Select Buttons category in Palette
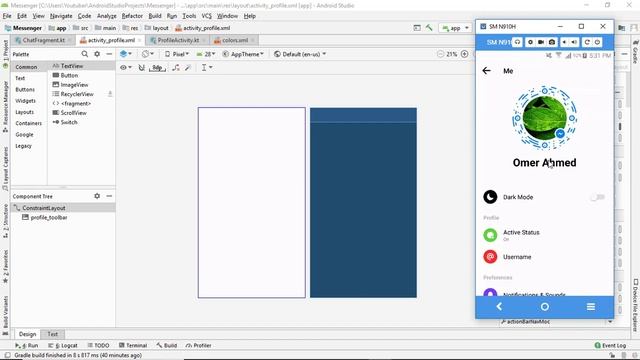The height and width of the screenshot is (360, 640). pos(25,89)
